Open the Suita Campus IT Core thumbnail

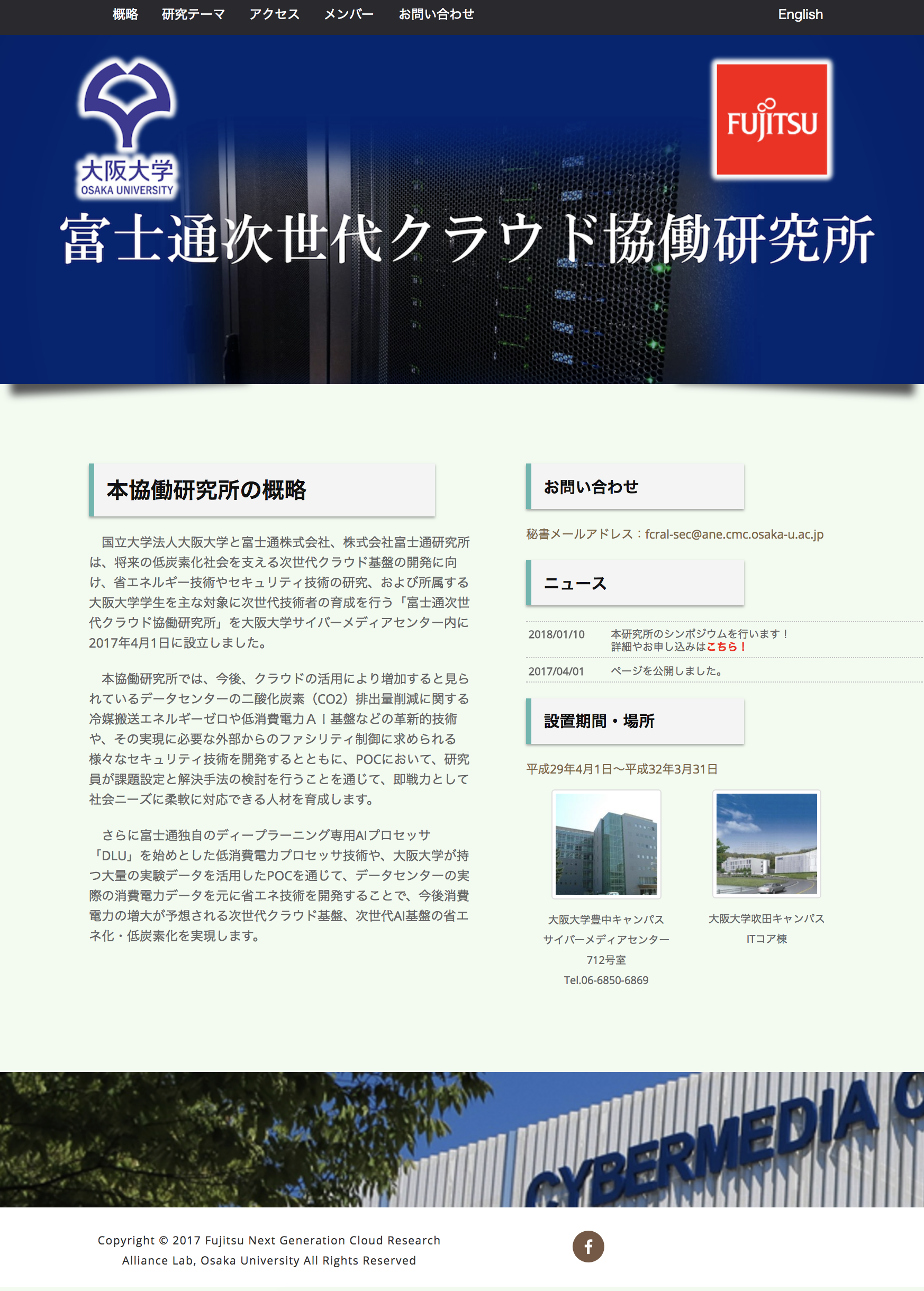(766, 844)
